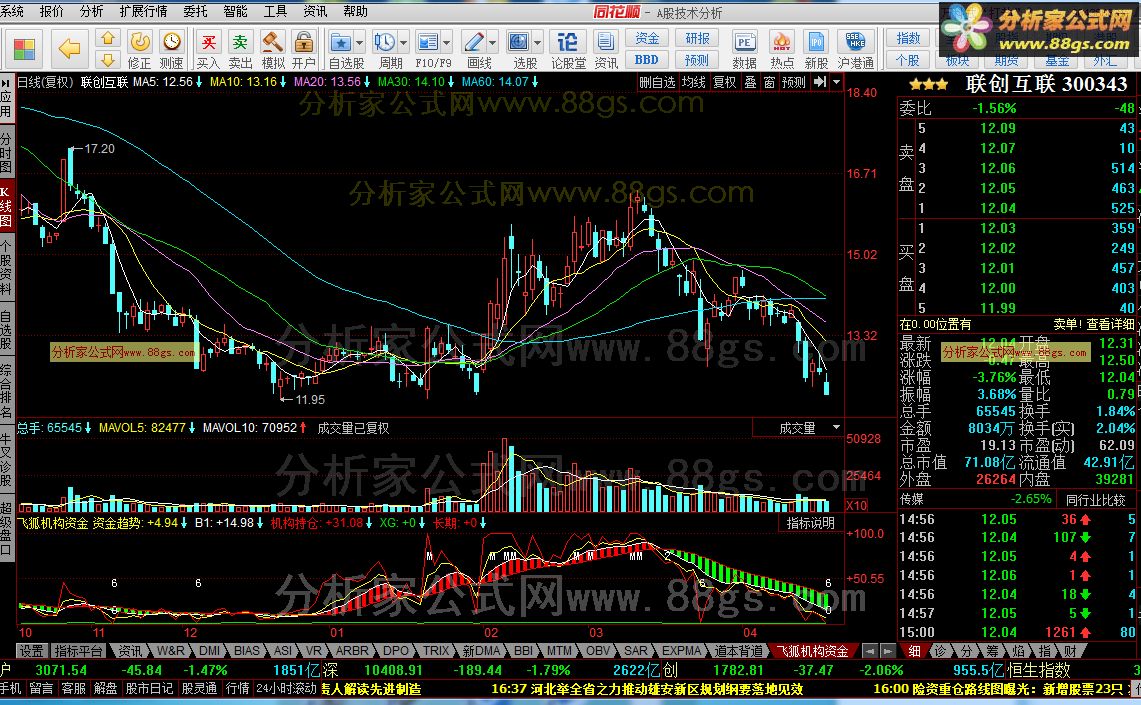Select the MACD-style W&R indicator tab
The height and width of the screenshot is (705, 1141).
[170, 650]
